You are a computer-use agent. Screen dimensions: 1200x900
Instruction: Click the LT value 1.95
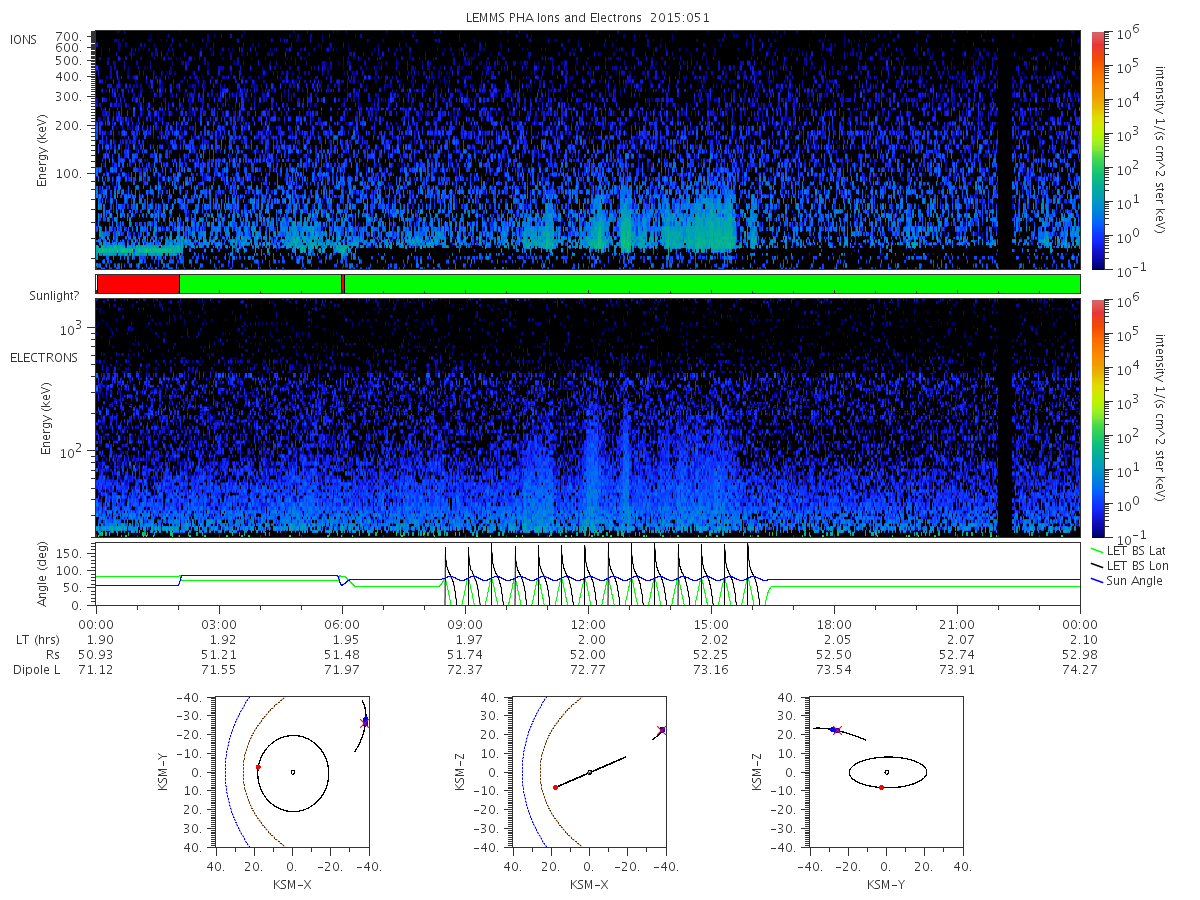tap(342, 639)
